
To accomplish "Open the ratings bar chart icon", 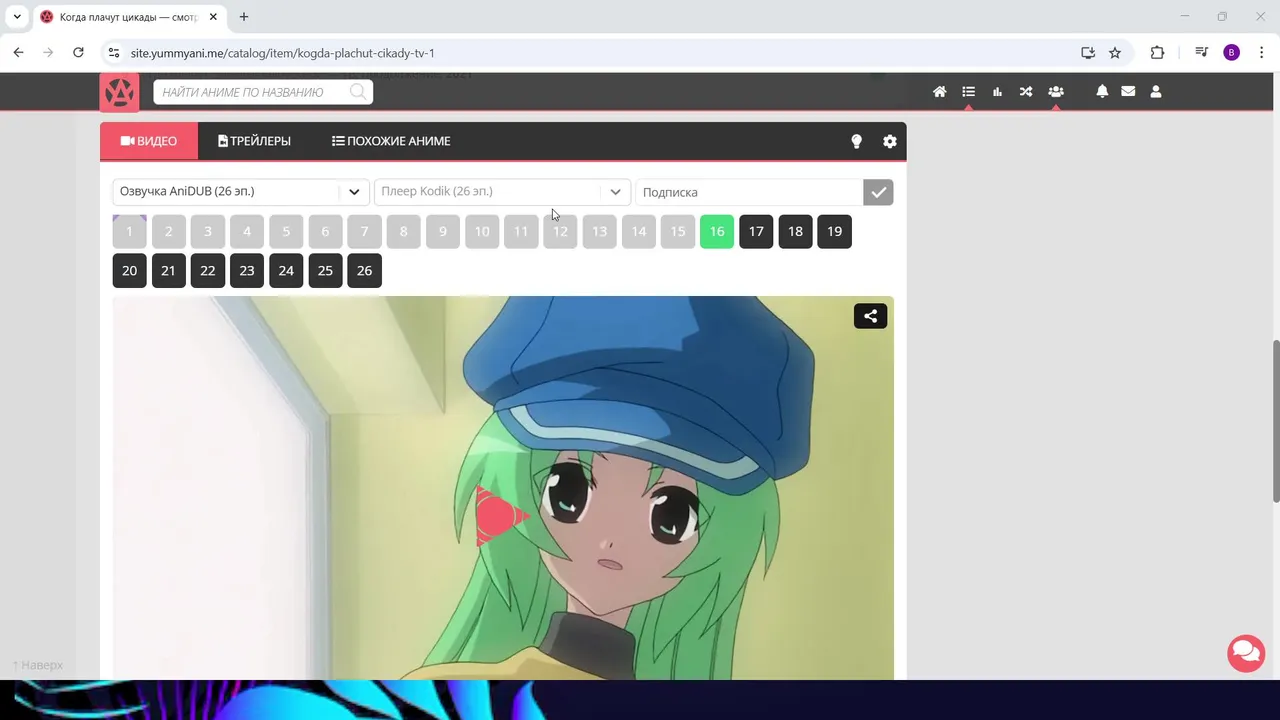I will pos(997,92).
